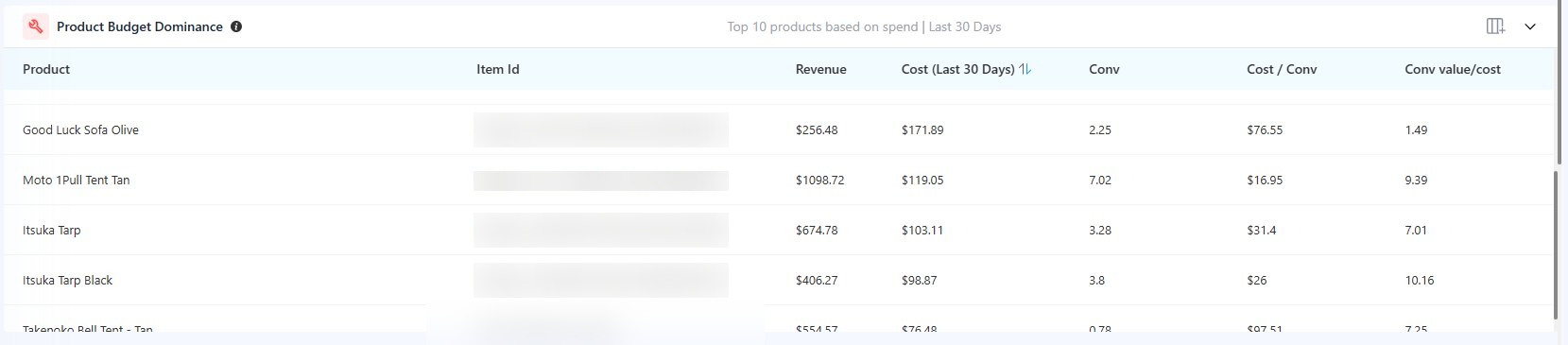Click the cost per conversion $16.95
1568x345 pixels.
tap(1265, 180)
